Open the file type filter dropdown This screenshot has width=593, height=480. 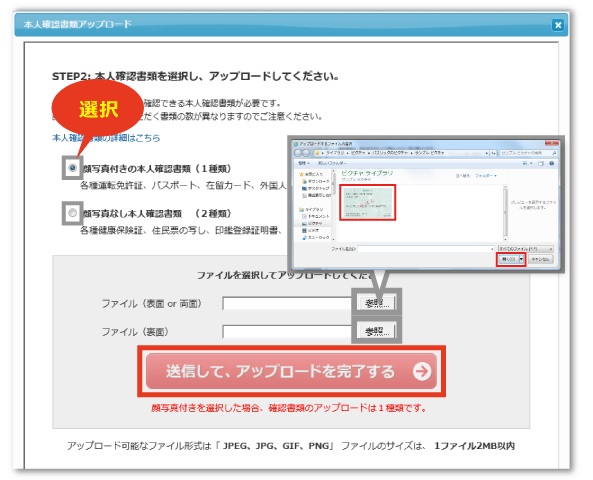coord(526,249)
